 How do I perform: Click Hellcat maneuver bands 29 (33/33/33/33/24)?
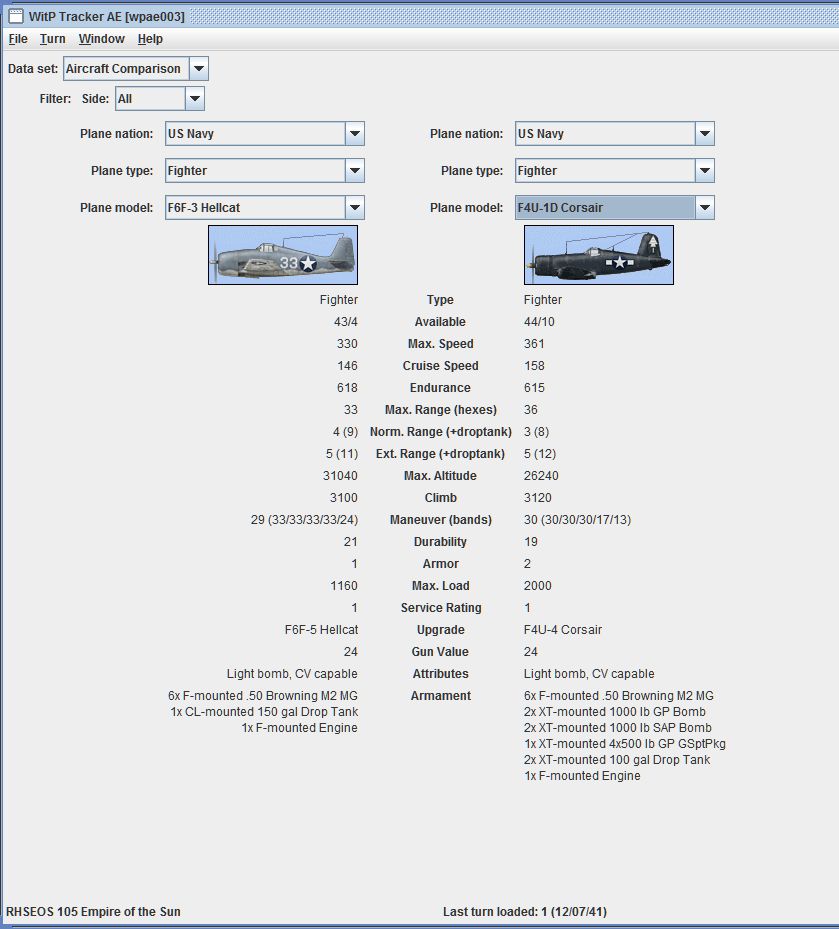coord(304,520)
